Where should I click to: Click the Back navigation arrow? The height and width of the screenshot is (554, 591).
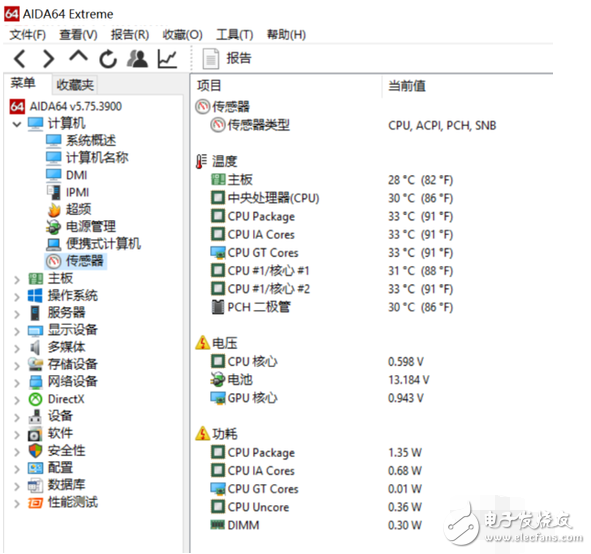[x=20, y=59]
